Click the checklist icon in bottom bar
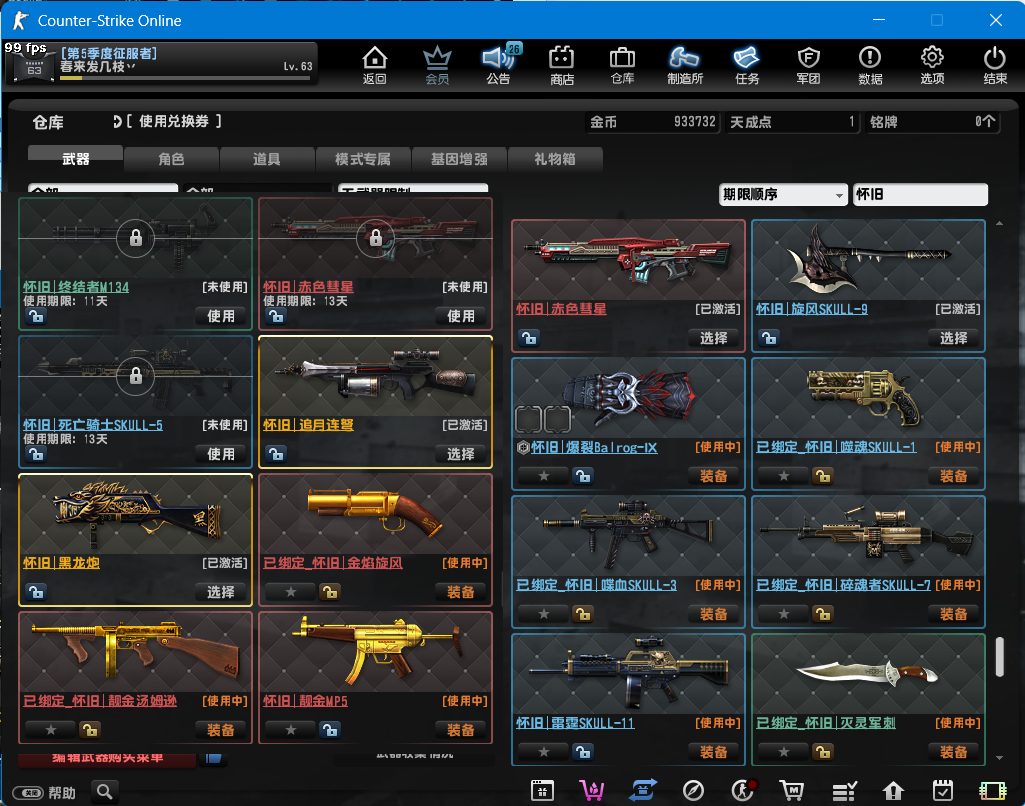This screenshot has height=806, width=1025. coord(844,792)
